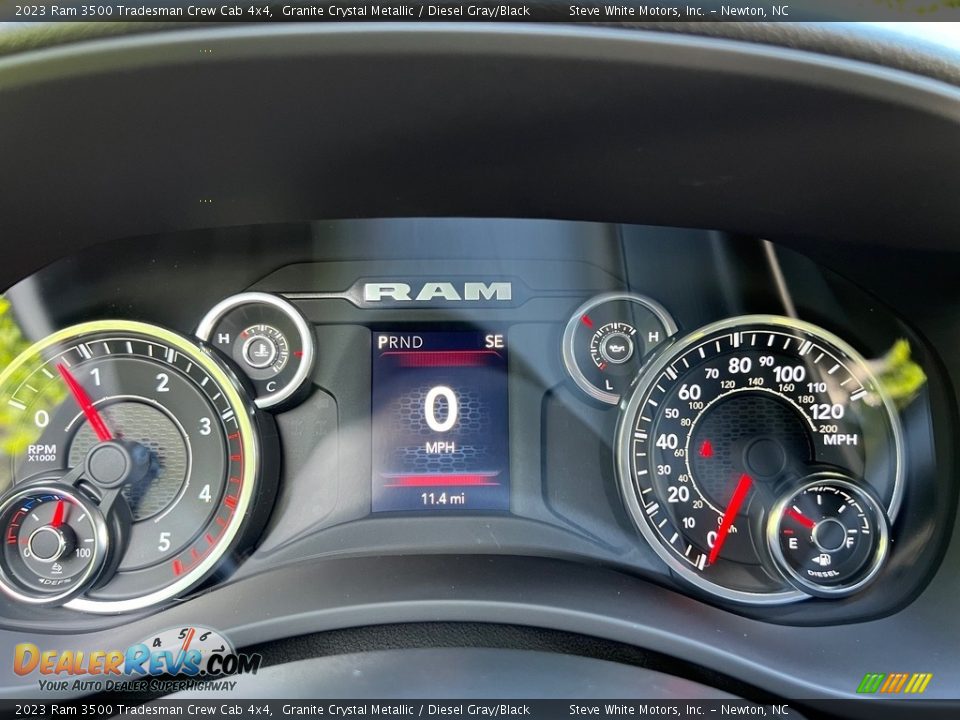Tap the 100 mark on the speedometer
960x720 pixels.
coord(789,373)
